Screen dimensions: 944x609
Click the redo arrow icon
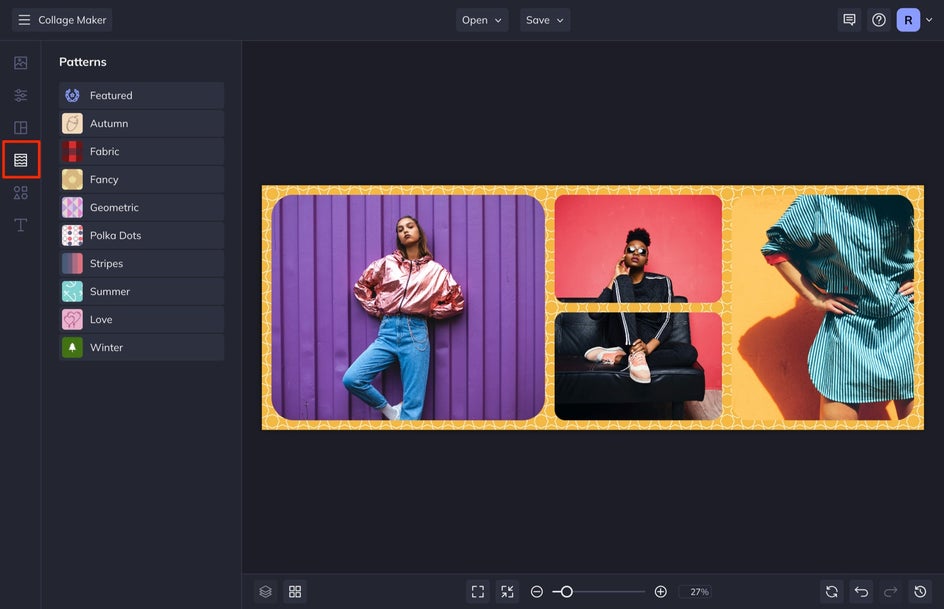click(x=891, y=592)
